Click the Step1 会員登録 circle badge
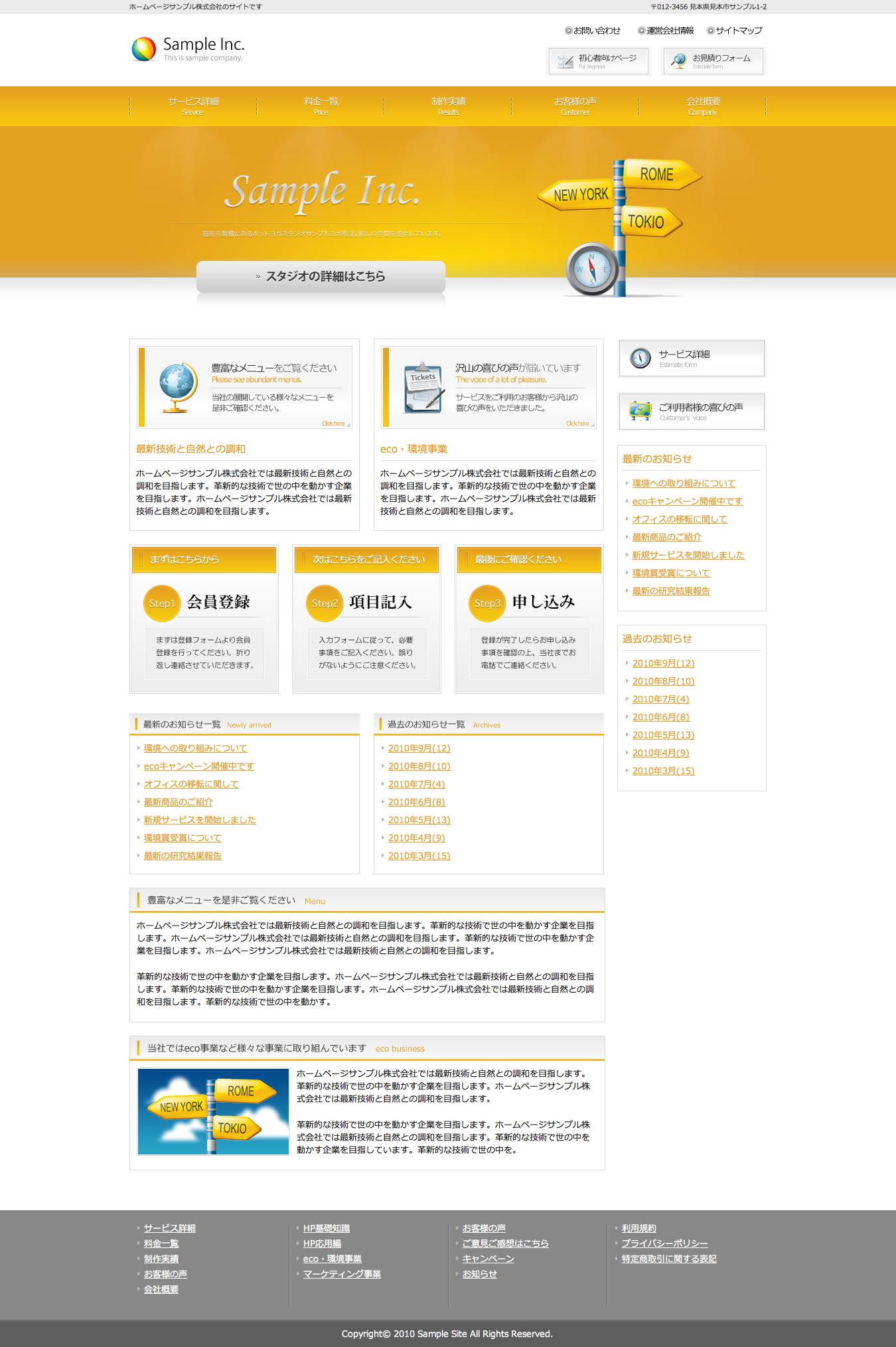 tap(161, 603)
